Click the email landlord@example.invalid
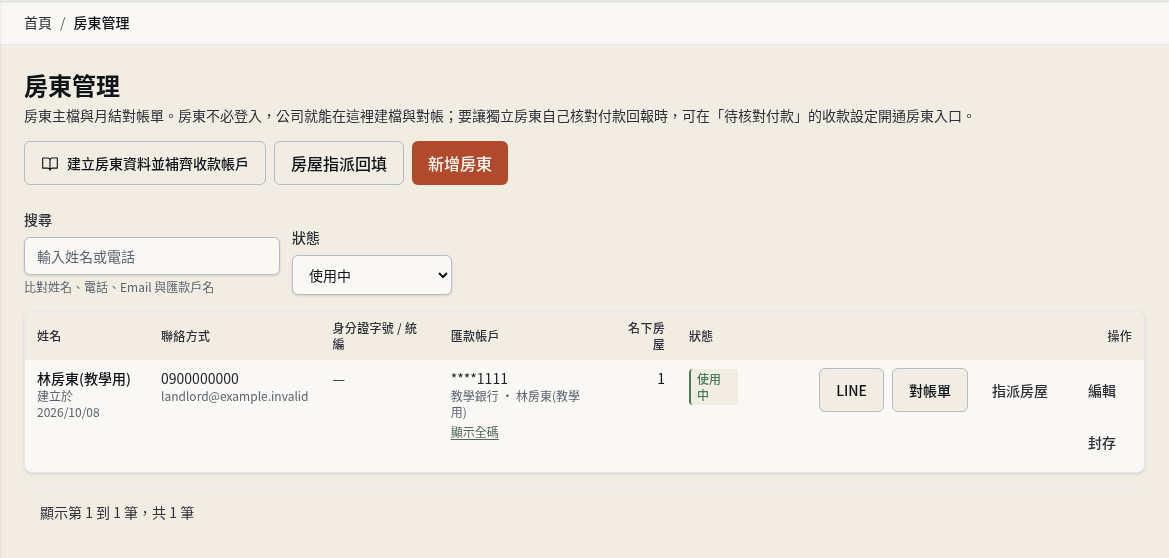Viewport: 1169px width, 558px height. [235, 396]
